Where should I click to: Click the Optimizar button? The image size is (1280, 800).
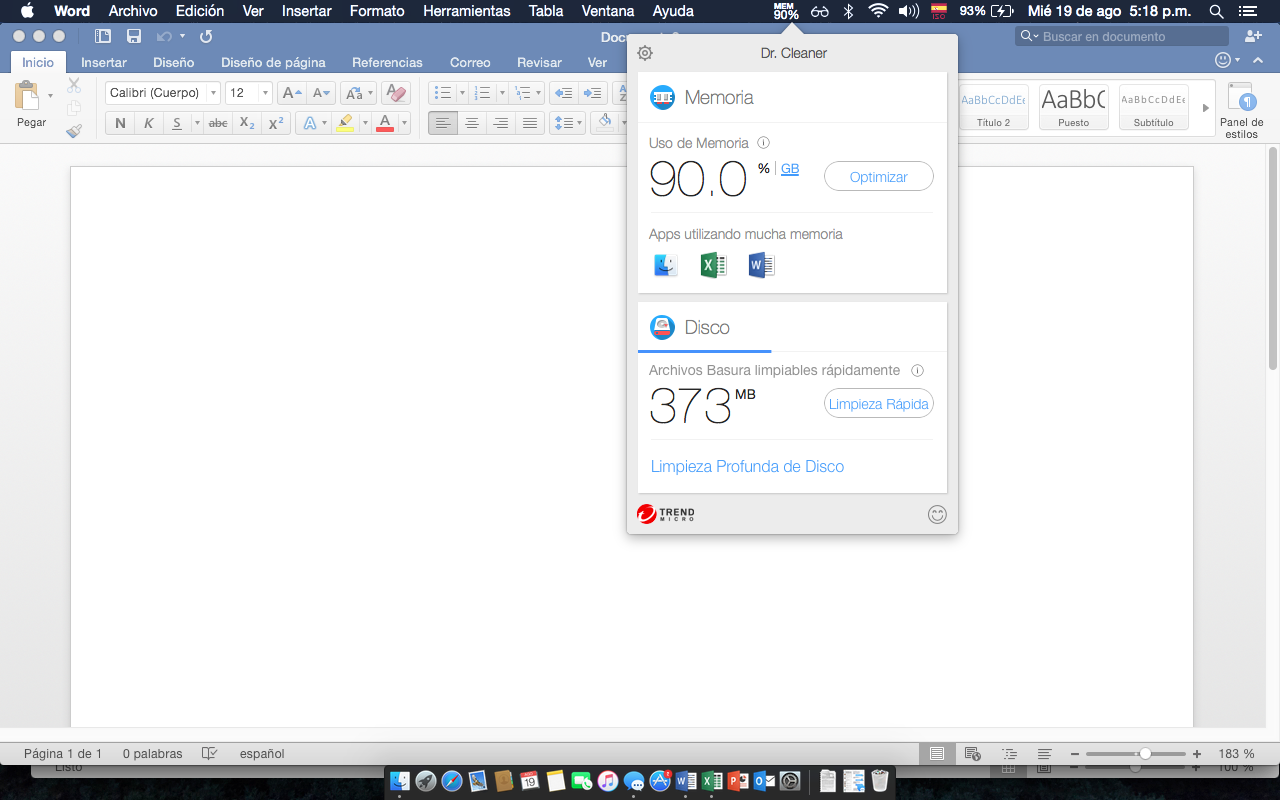tap(878, 177)
